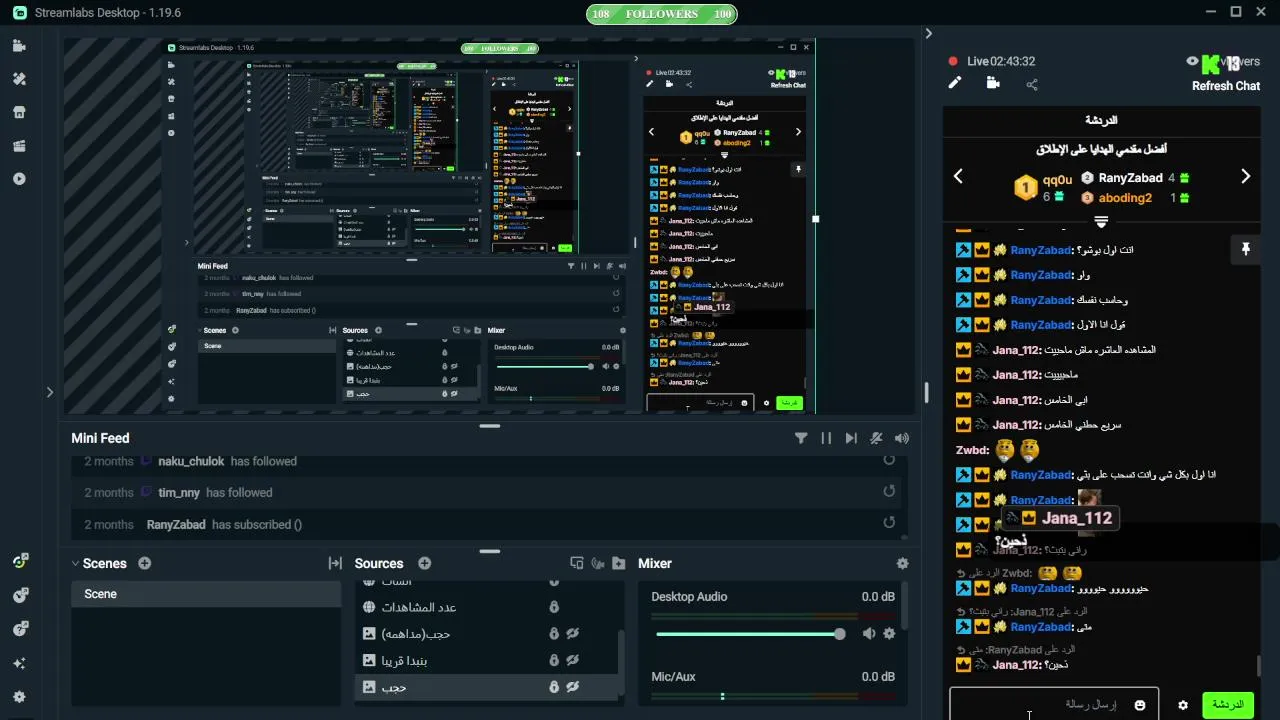
Task: Go to next gifters leaderboard page
Action: coord(1245,176)
